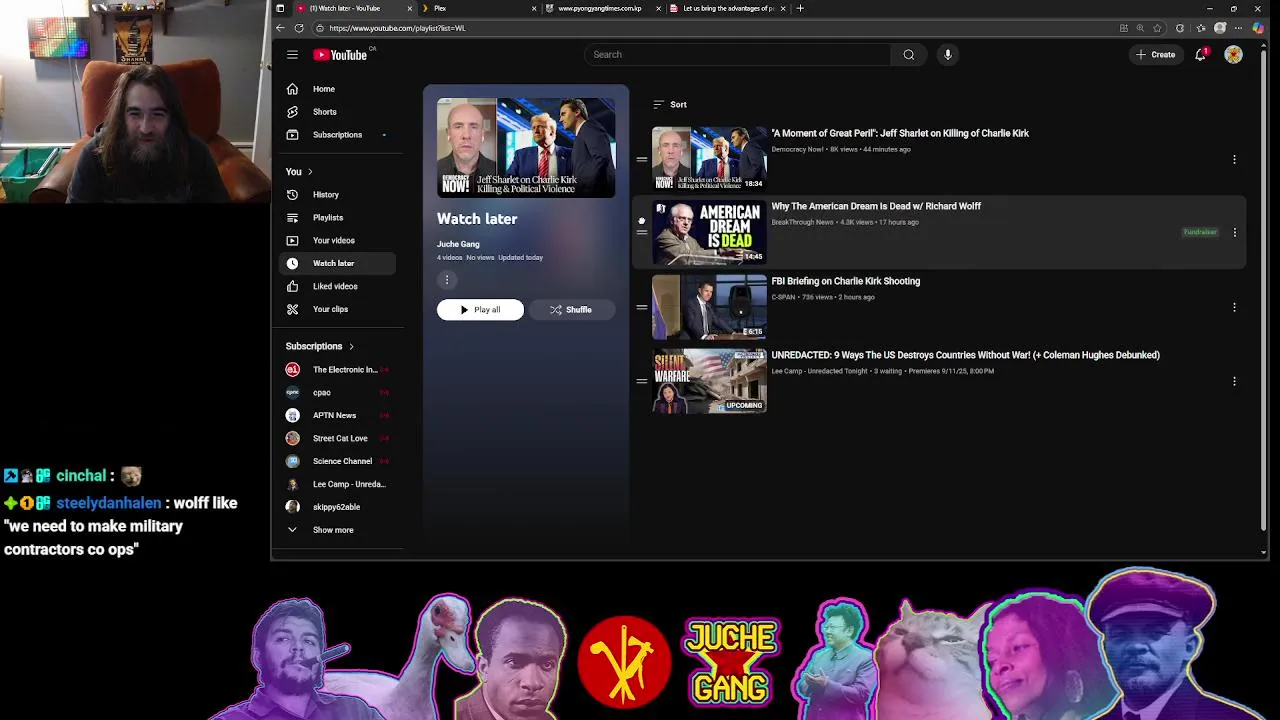Click the Create button
This screenshot has height=720, width=1280.
pyautogui.click(x=1155, y=55)
